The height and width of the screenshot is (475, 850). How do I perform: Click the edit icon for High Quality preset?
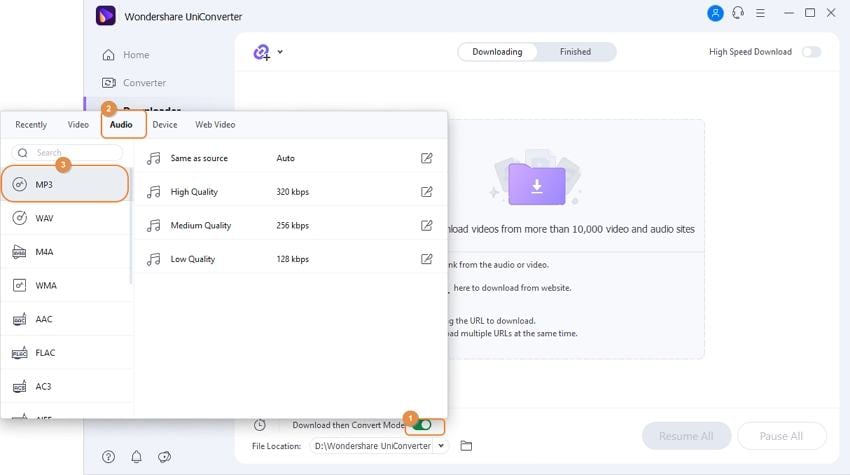pyautogui.click(x=427, y=192)
